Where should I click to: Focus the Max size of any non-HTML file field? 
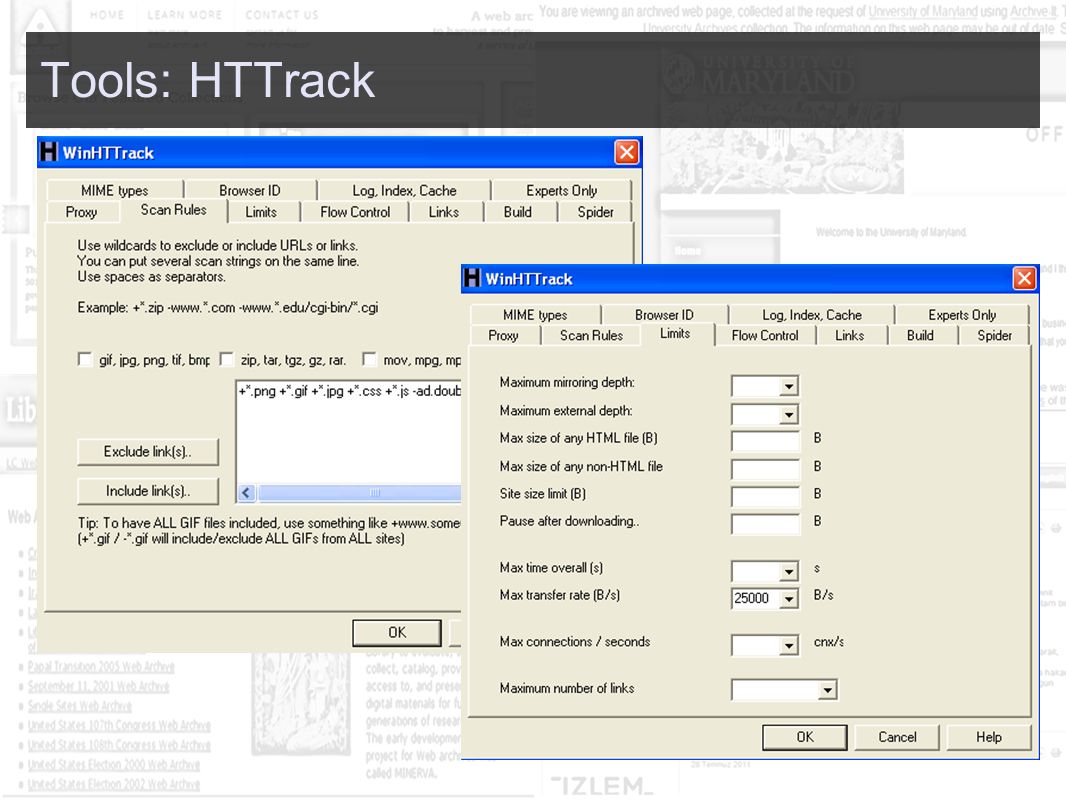click(x=766, y=469)
